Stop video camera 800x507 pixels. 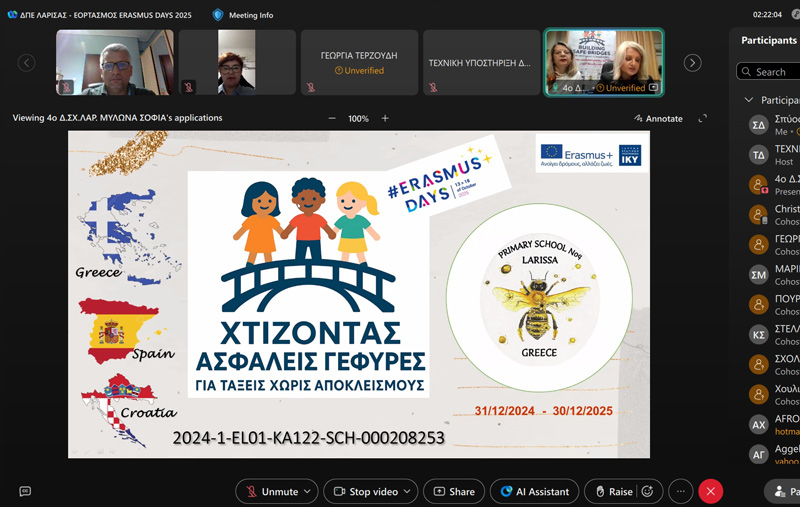[x=365, y=491]
